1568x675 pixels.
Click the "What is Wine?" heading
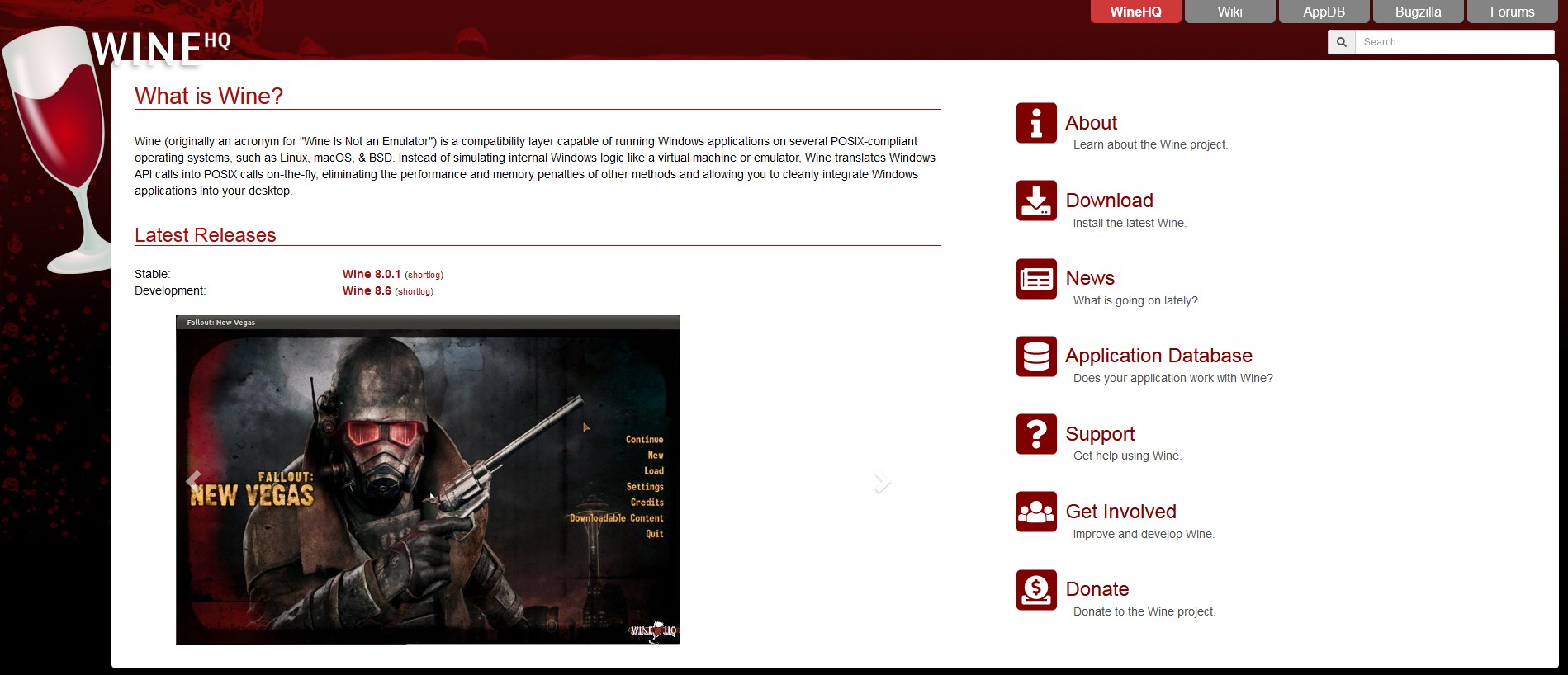tap(209, 96)
